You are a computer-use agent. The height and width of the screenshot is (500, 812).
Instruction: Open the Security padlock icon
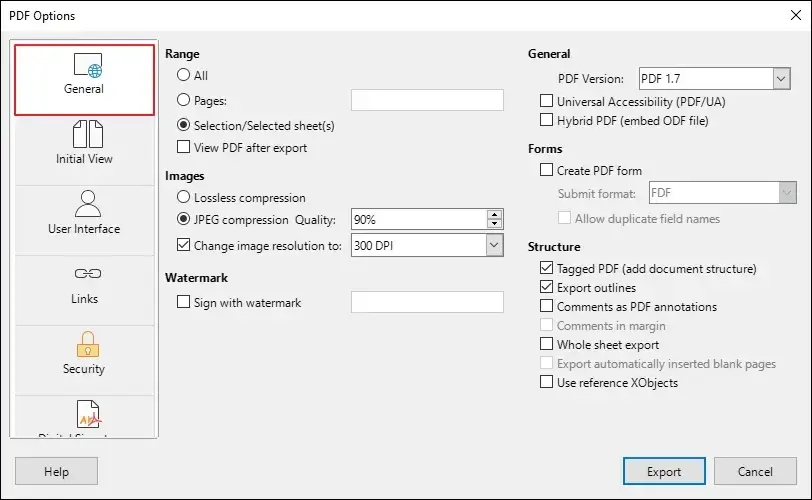[x=88, y=345]
